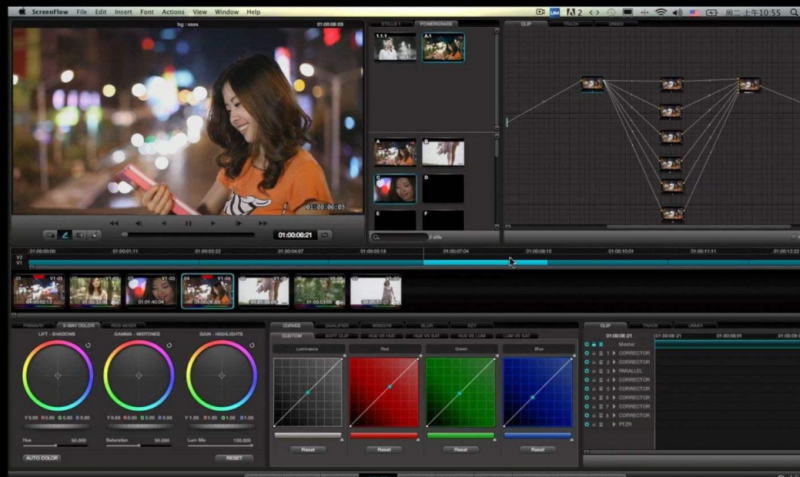Toggle the enable dot on the PARALLEL row
This screenshot has width=800, height=477.
click(x=587, y=371)
